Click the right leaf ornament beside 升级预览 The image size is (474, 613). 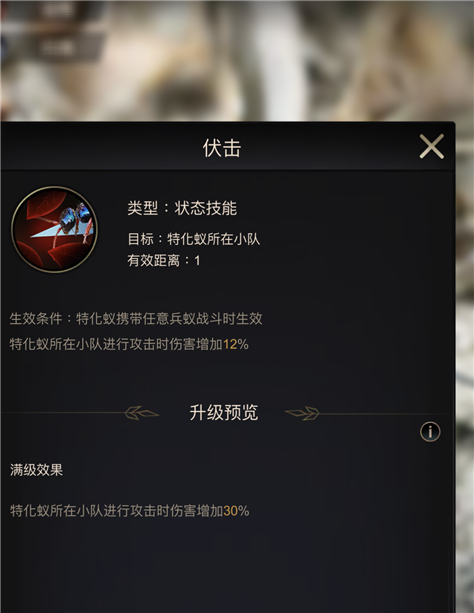[302, 413]
